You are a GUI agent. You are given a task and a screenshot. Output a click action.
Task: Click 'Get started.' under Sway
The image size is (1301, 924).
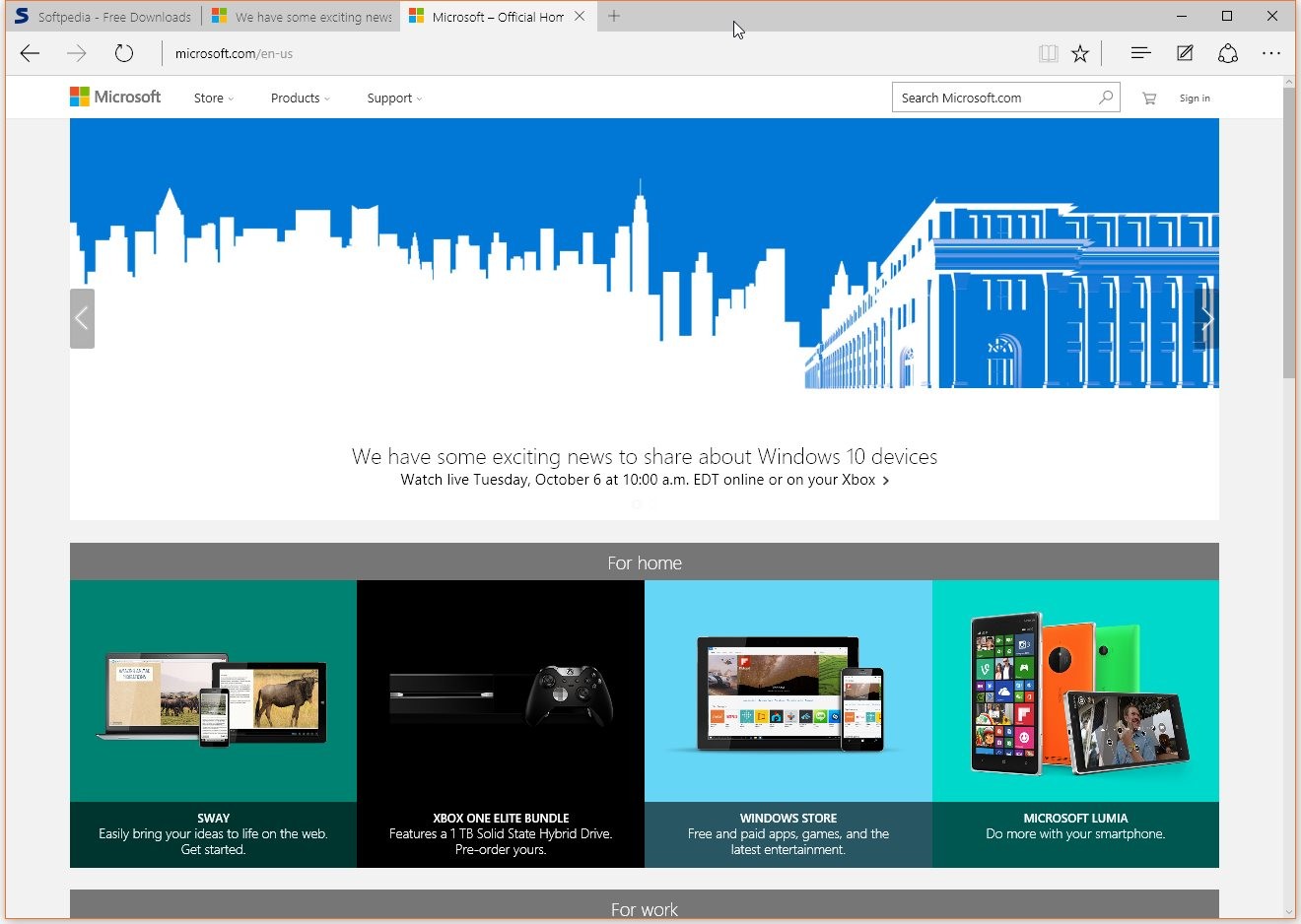pyautogui.click(x=213, y=850)
